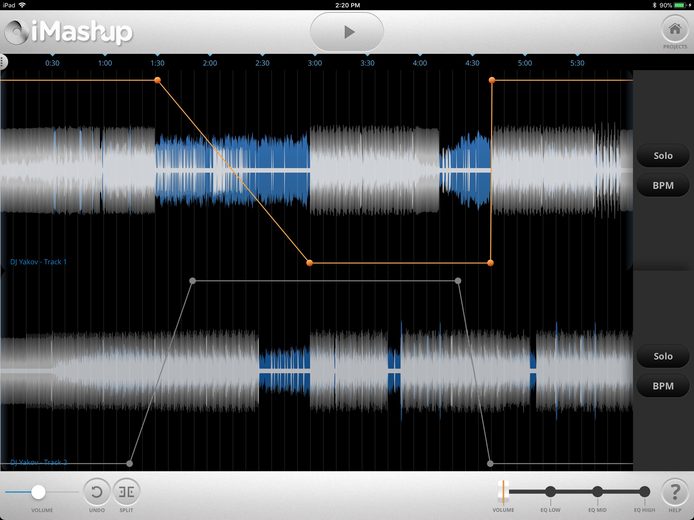The width and height of the screenshot is (694, 520).
Task: Tap the 2:20 PM clock in status bar
Action: [x=347, y=5]
